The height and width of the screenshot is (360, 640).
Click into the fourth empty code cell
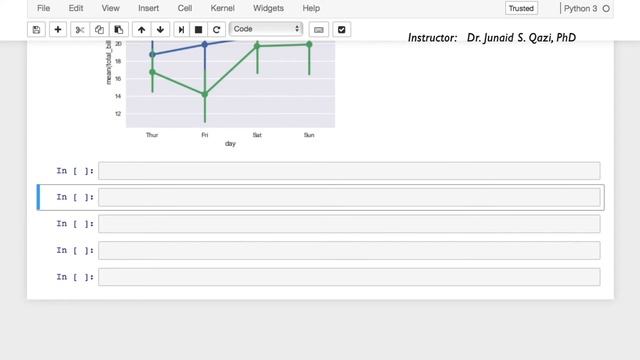pyautogui.click(x=349, y=250)
